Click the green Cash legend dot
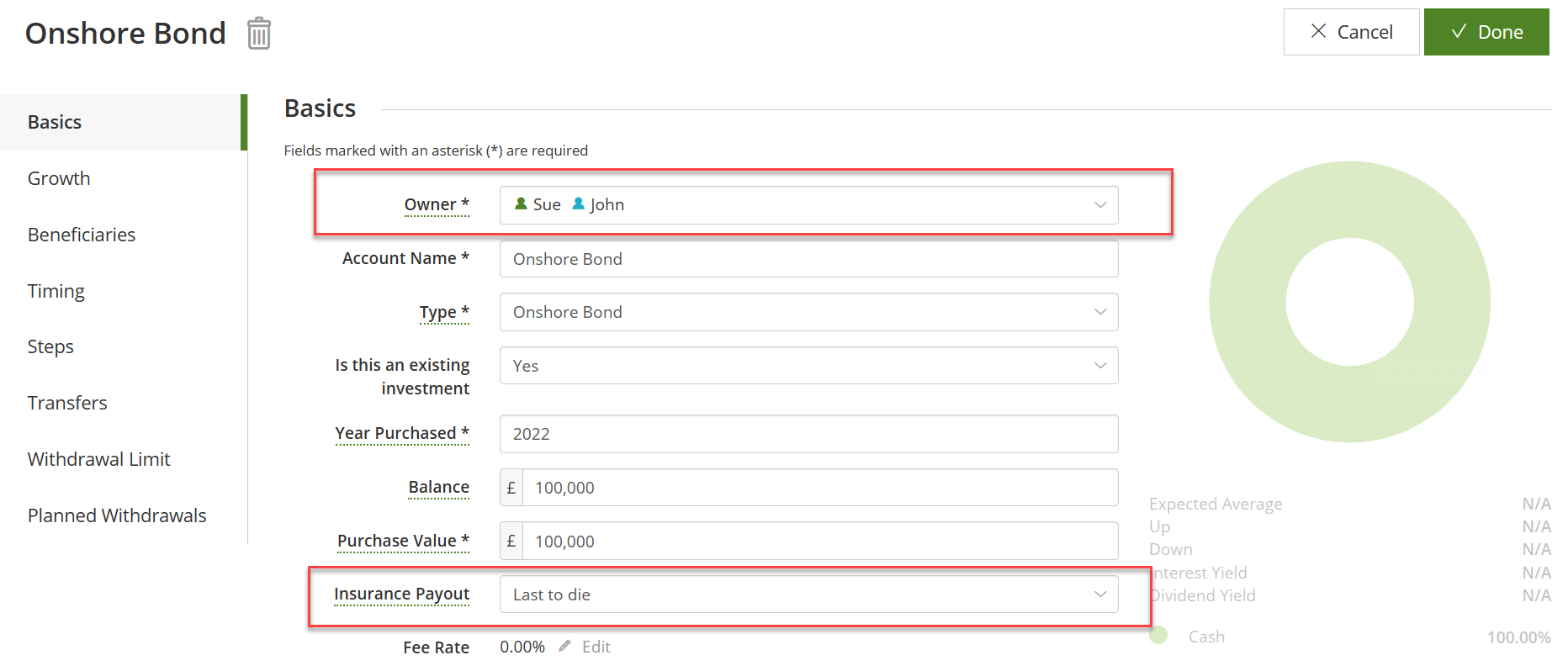1568x671 pixels. (x=1159, y=636)
